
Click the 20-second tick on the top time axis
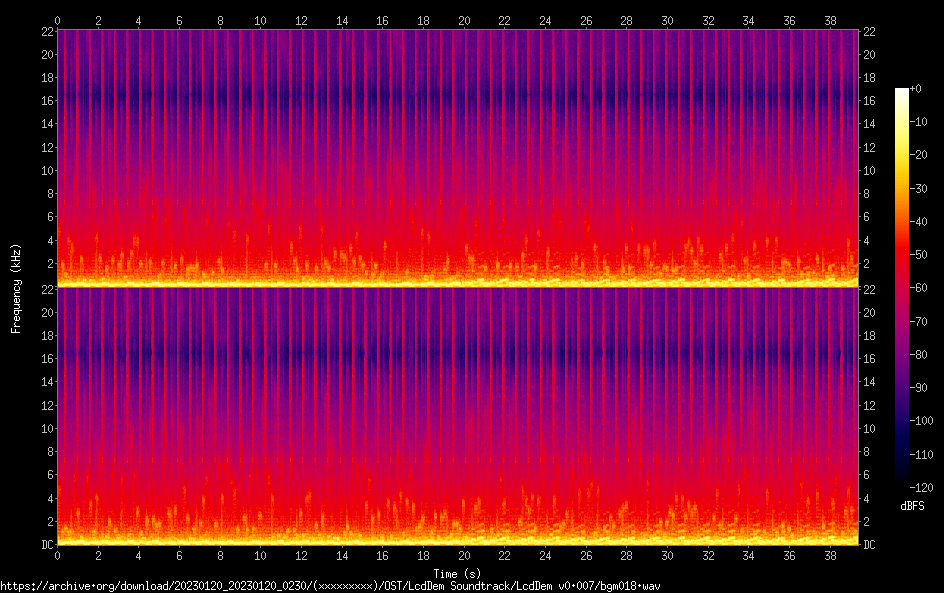tap(463, 20)
